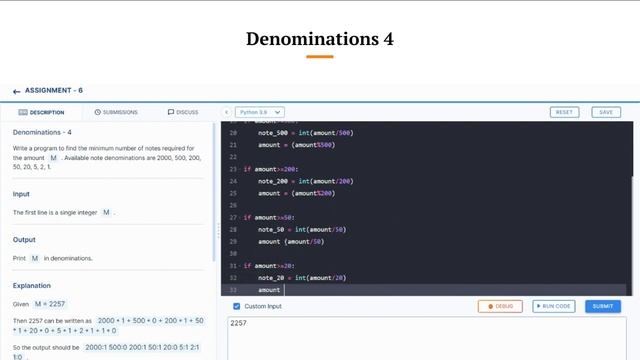Click 'if amount>=200:' on line 23
The height and width of the screenshot is (360, 640).
(x=271, y=169)
